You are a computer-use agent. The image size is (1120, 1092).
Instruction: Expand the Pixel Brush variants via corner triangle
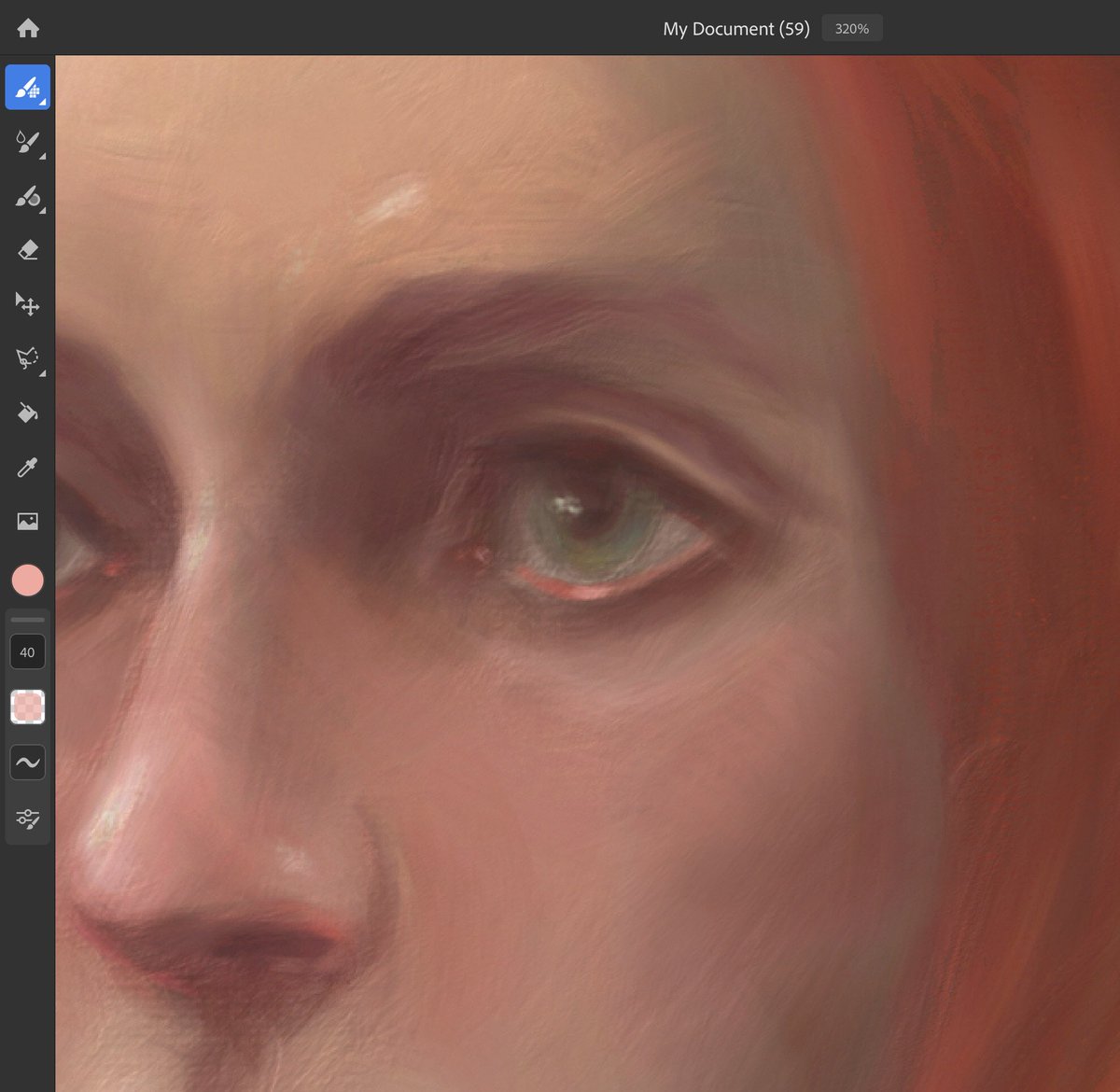tap(41, 103)
